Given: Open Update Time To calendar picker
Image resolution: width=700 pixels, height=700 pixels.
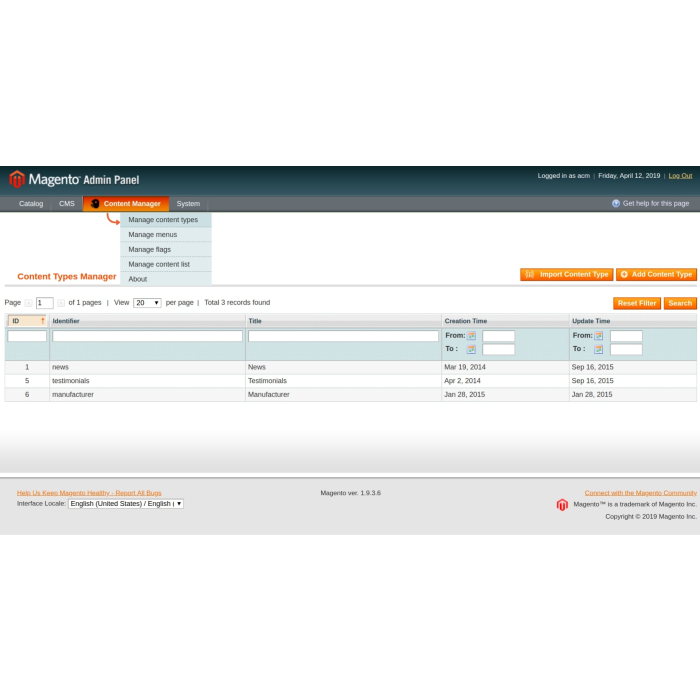Looking at the screenshot, I should [x=599, y=349].
